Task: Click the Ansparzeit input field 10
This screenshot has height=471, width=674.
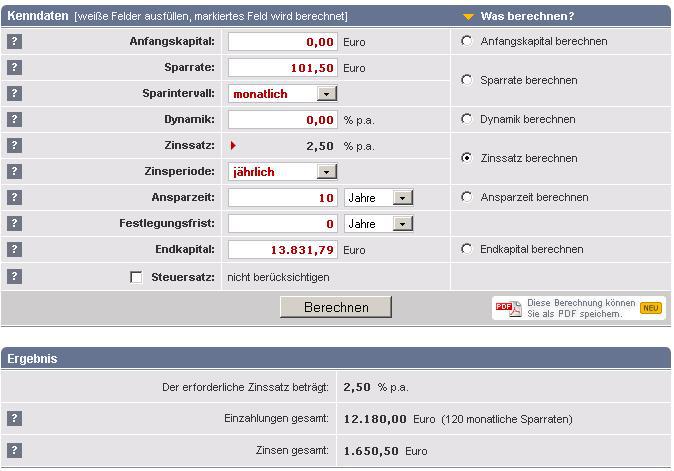Action: tap(283, 198)
